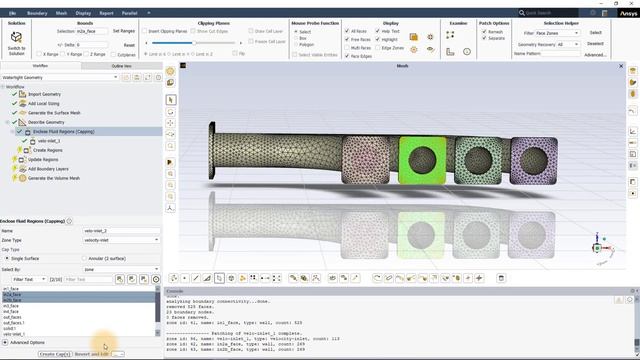
Task: Select the Annular (2 surface) radio button
Action: click(x=84, y=258)
